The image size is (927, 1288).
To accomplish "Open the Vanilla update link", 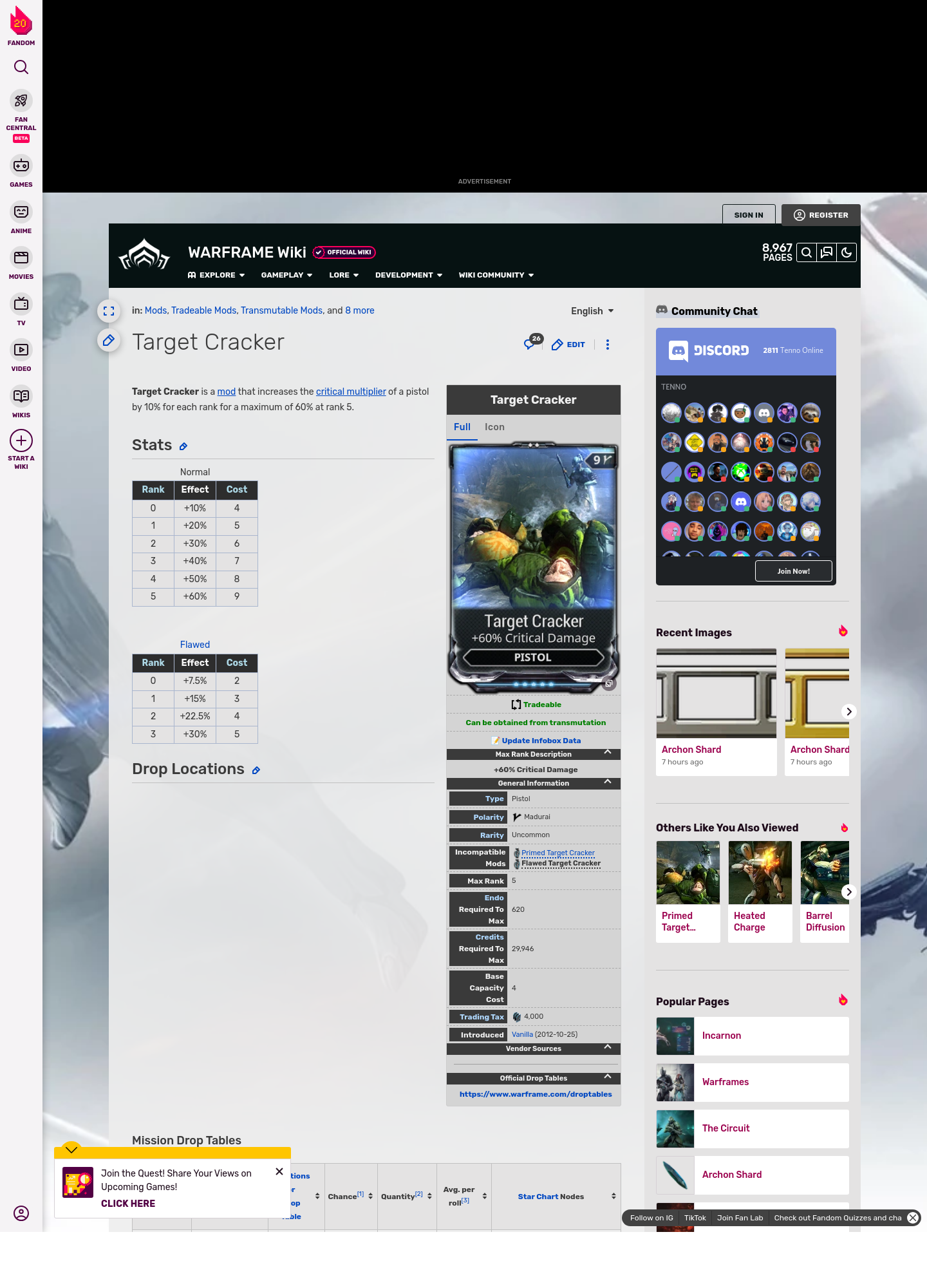I will [x=522, y=1034].
